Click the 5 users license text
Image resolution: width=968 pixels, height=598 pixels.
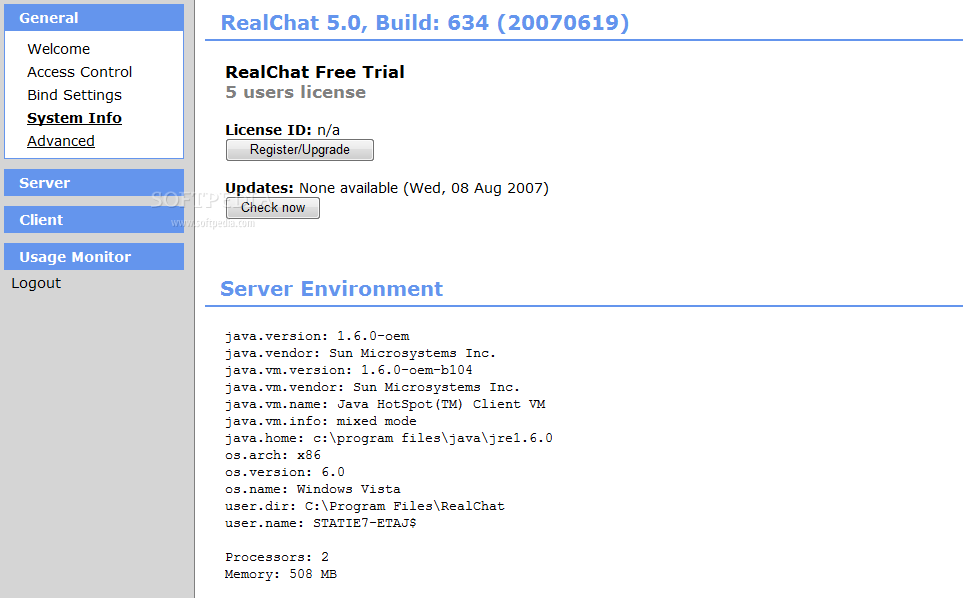coord(296,93)
